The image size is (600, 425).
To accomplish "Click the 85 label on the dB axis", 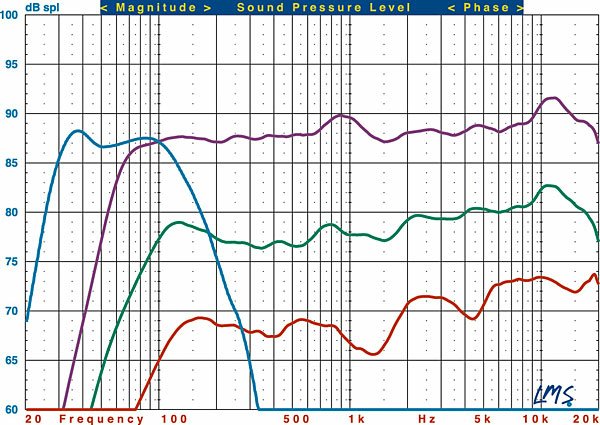I will pyautogui.click(x=11, y=163).
